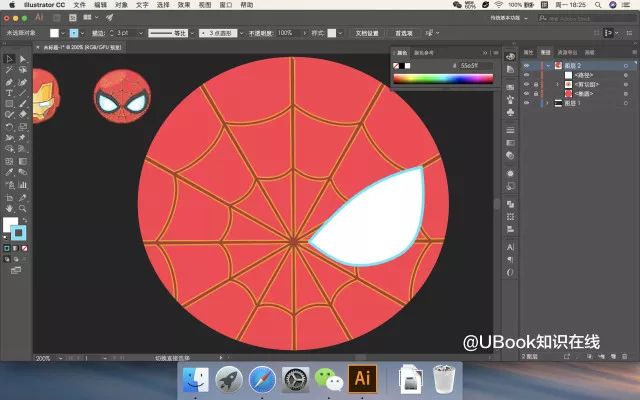
Task: Select the Rotate tool
Action: [x=9, y=127]
